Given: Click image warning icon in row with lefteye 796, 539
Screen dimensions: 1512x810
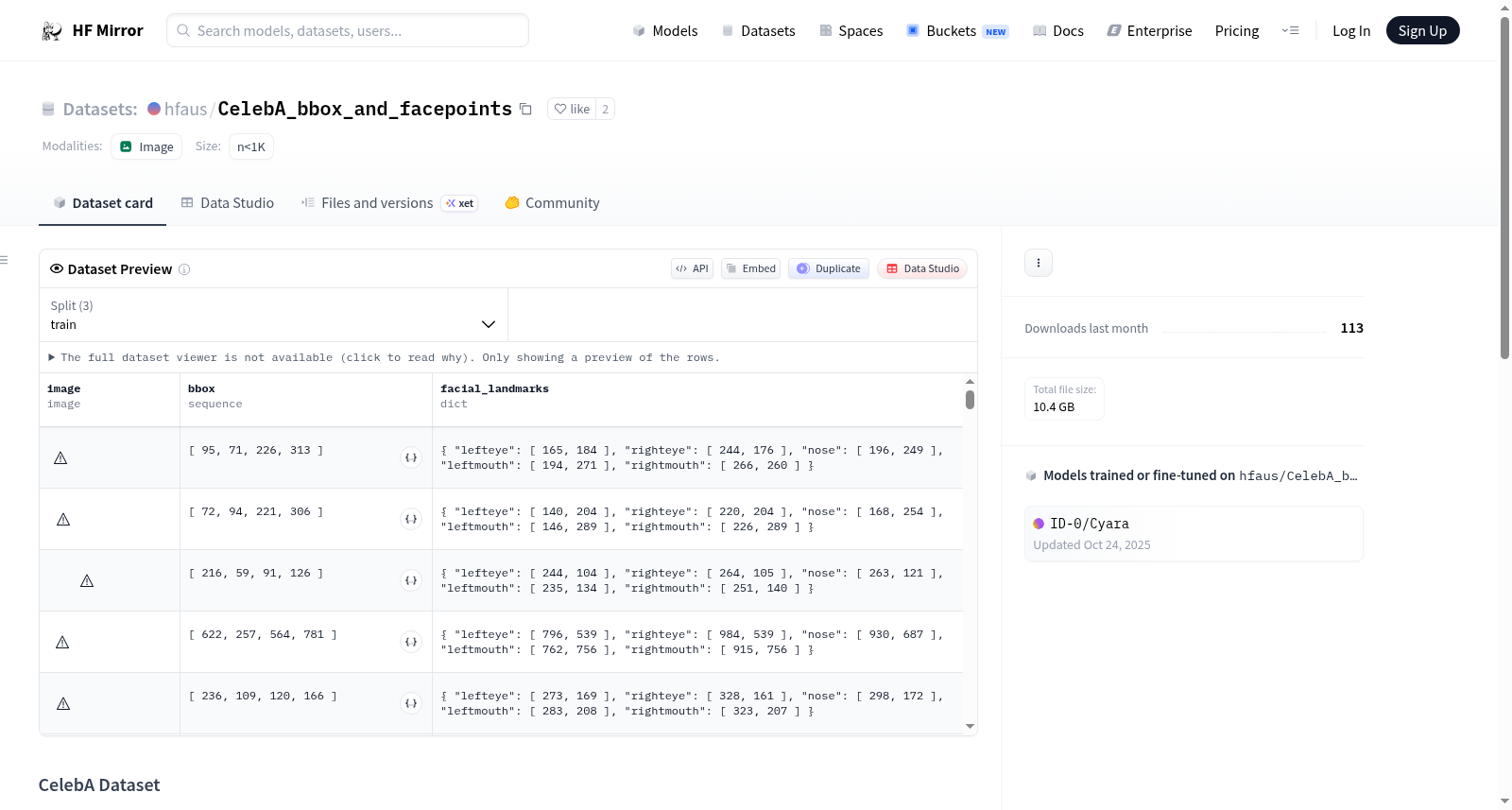Looking at the screenshot, I should (62, 643).
